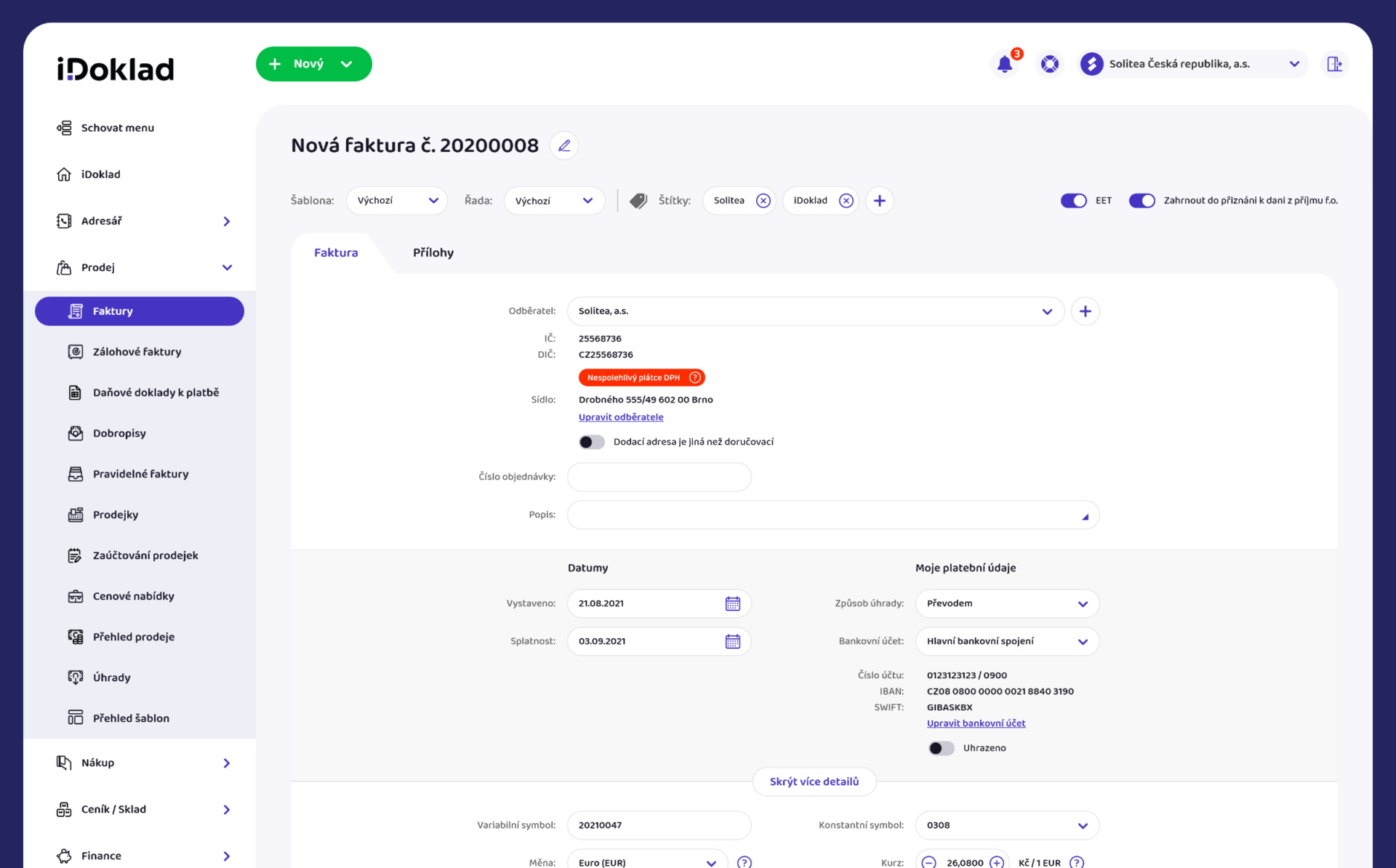Click help icon next to Měna
1396x868 pixels.
pos(745,861)
